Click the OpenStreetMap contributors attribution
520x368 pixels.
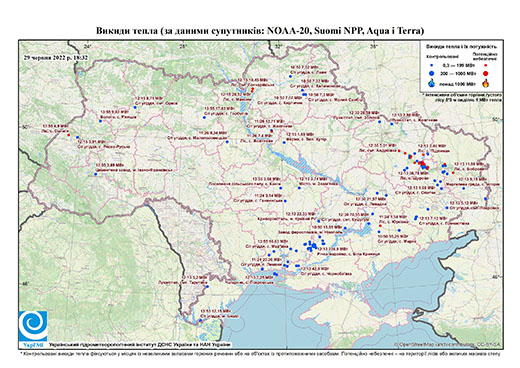click(x=449, y=344)
